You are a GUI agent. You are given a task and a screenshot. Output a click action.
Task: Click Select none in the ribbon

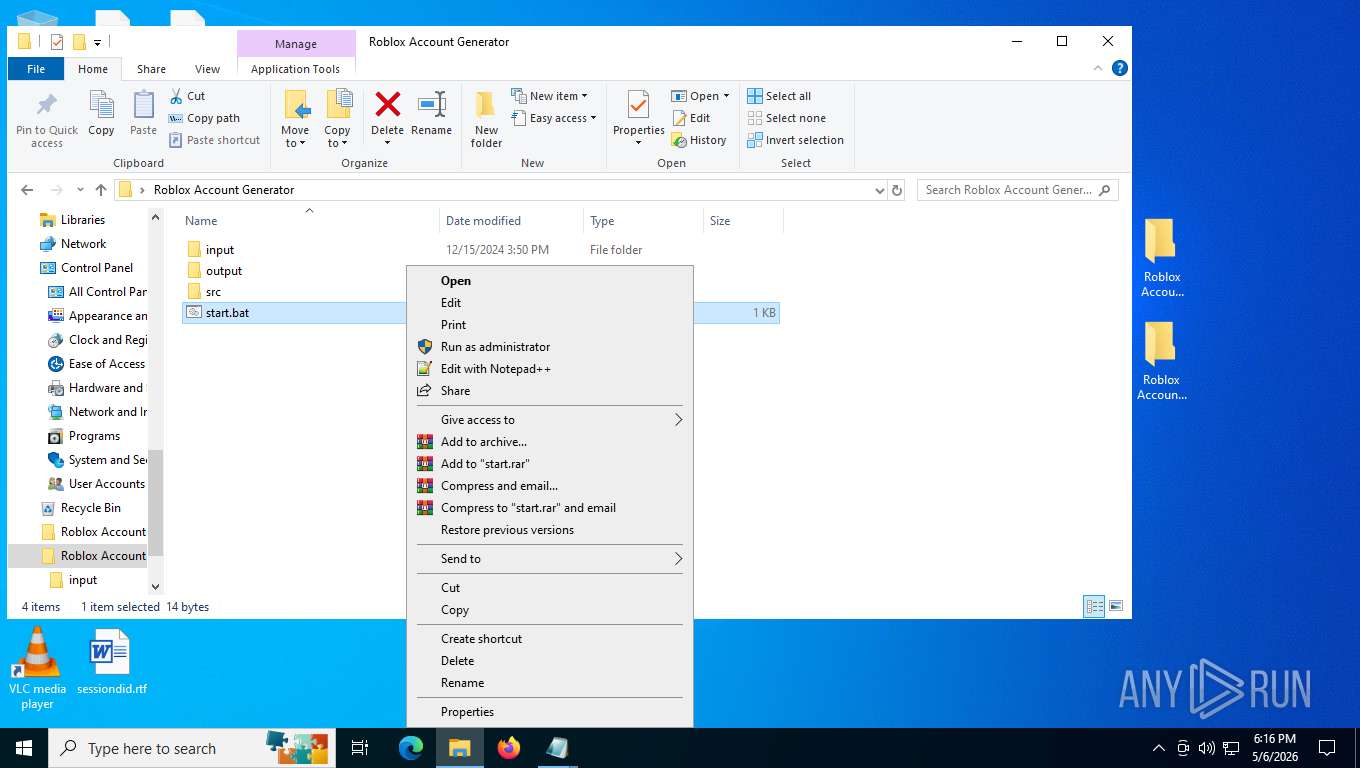tap(787, 118)
